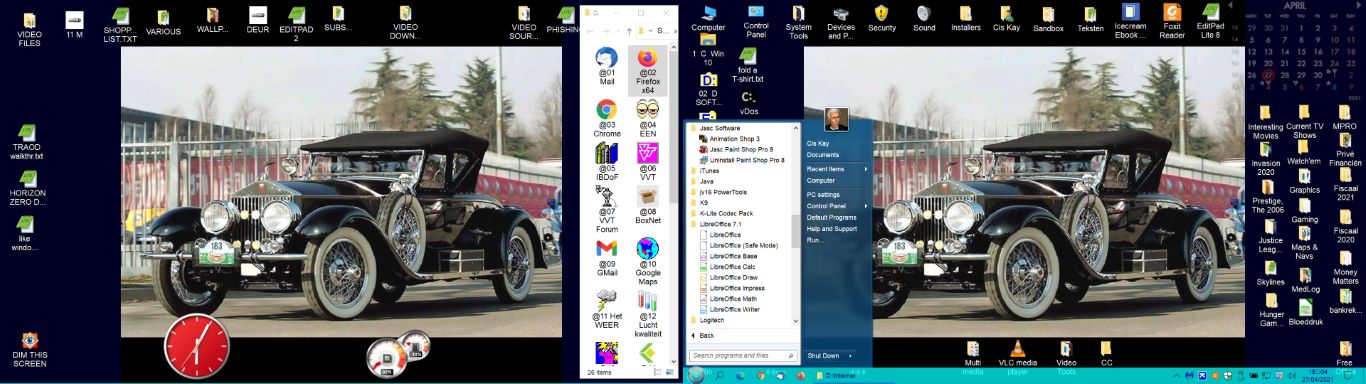Open the @12 Lucht kwaliteit shortcut
Image resolution: width=1366 pixels, height=384 pixels.
[x=647, y=313]
